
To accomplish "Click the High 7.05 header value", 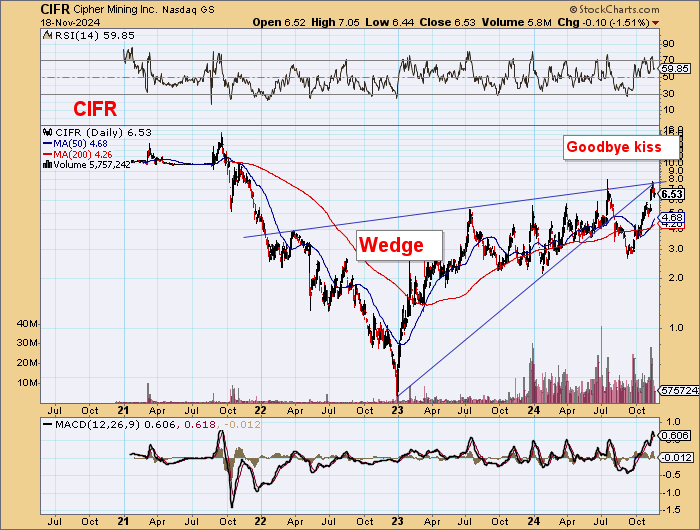I will [x=335, y=22].
